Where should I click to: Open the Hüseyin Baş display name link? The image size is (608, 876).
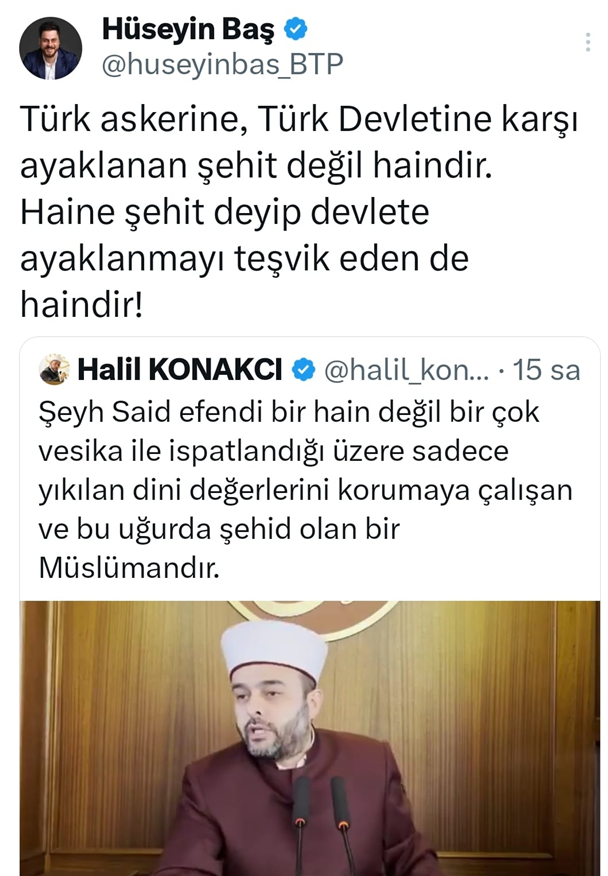point(188,30)
